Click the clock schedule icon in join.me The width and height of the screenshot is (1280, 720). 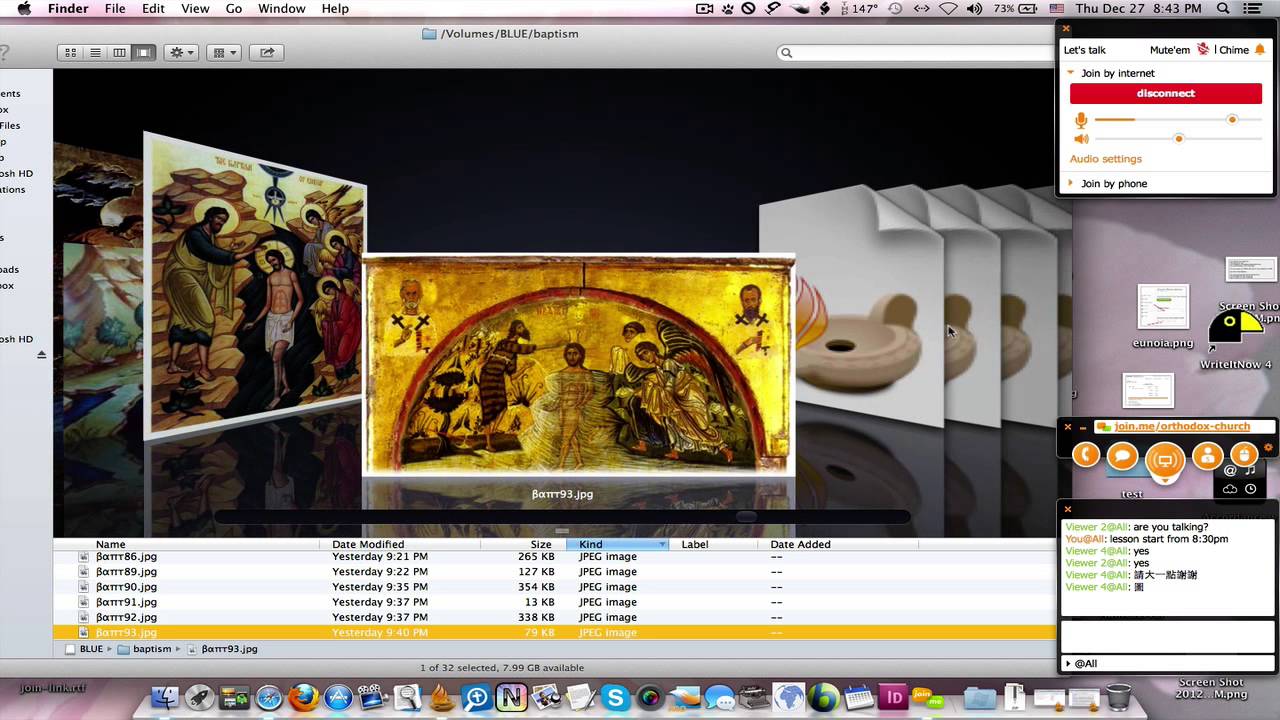1250,489
